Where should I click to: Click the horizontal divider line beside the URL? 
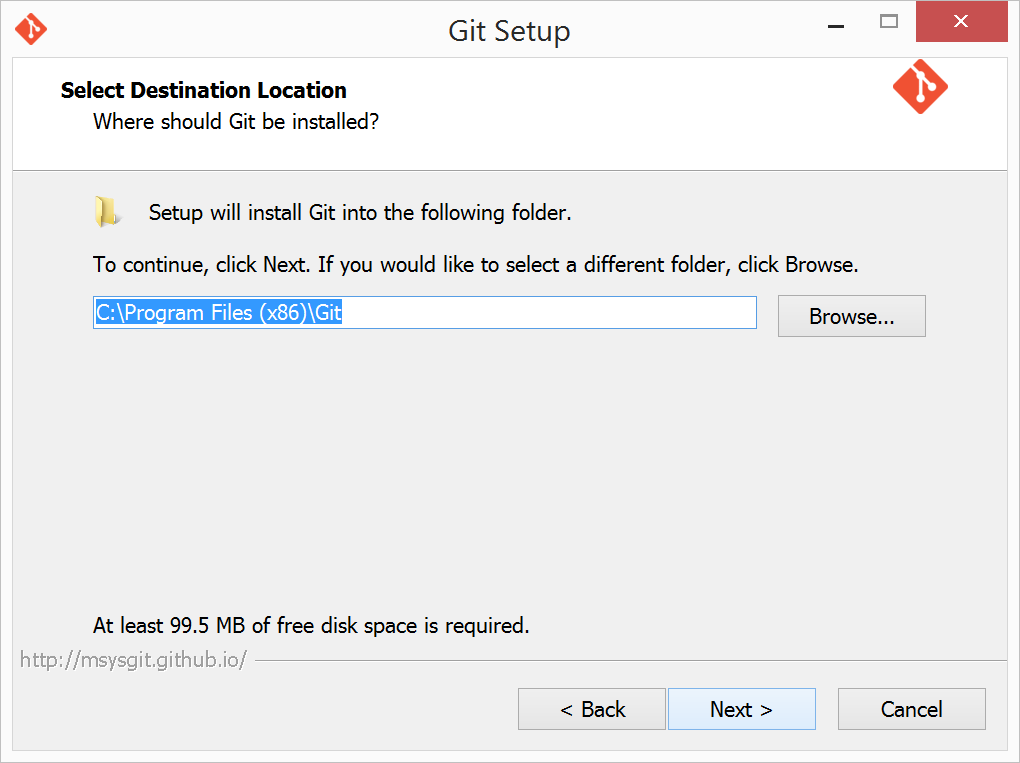tap(631, 661)
